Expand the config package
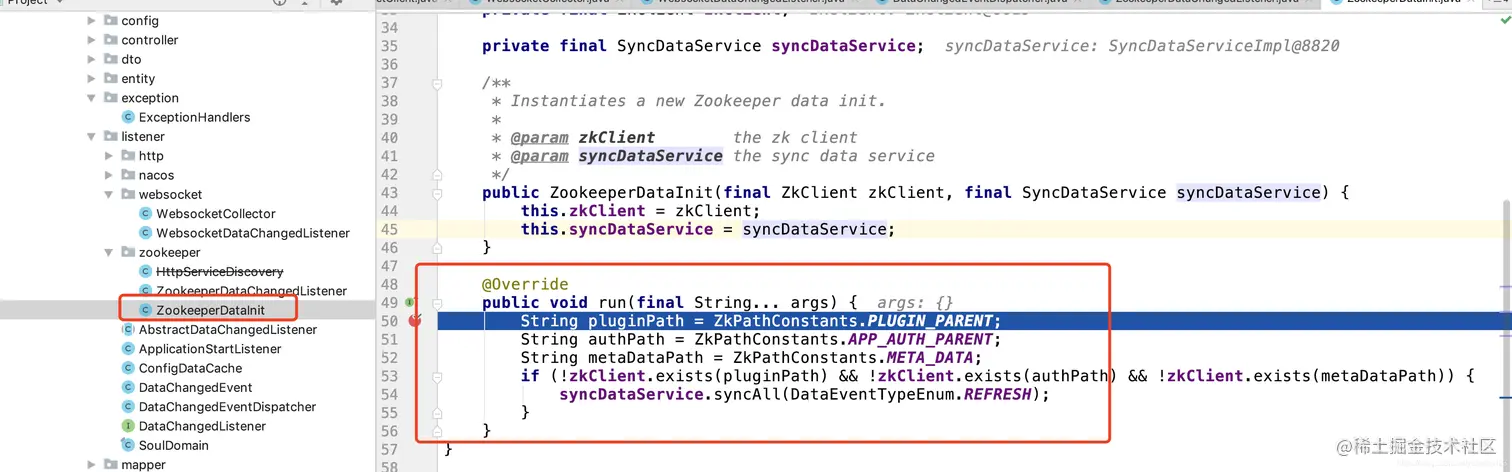Image resolution: width=1512 pixels, height=472 pixels. 92,20
